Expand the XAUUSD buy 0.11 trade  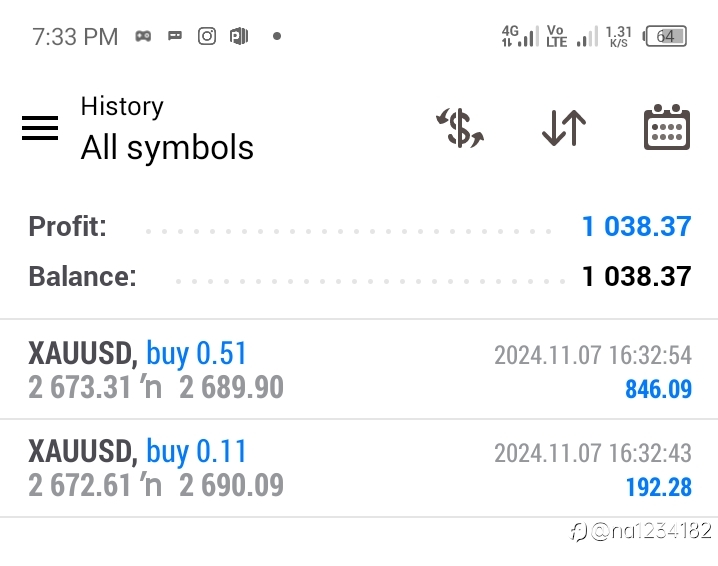359,468
